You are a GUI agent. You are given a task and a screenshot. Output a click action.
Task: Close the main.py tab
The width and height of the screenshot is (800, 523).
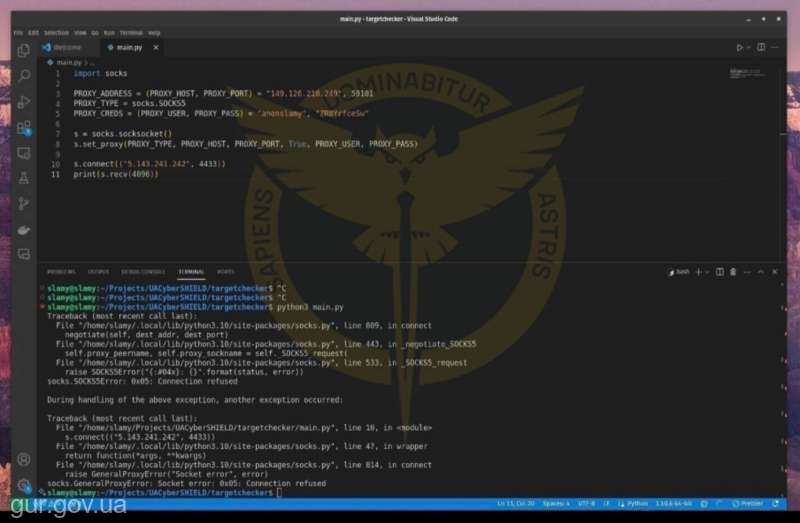click(x=156, y=47)
